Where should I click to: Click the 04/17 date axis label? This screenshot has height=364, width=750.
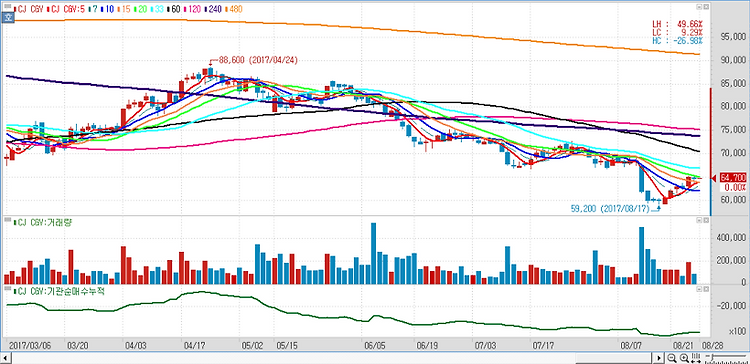195,345
